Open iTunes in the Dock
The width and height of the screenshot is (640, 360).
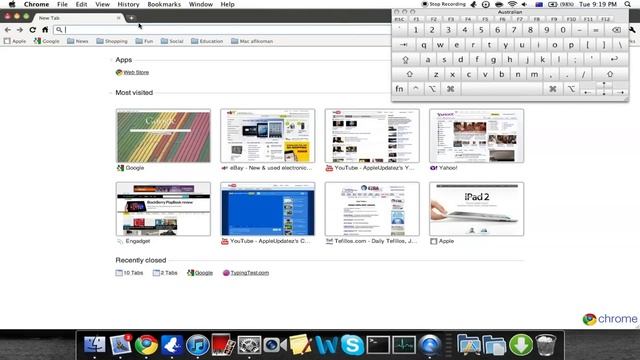[x=198, y=345]
